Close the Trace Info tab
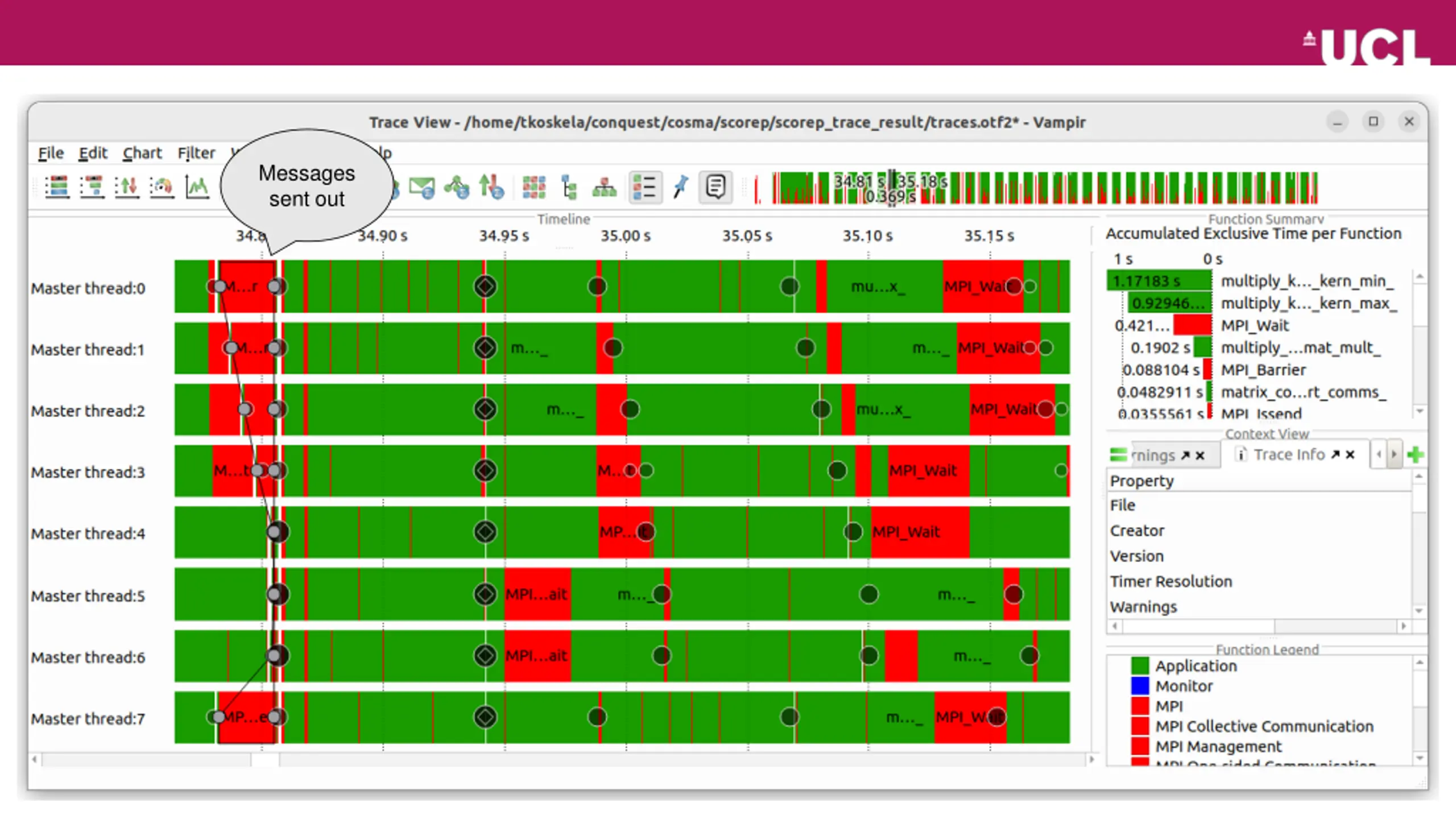The width and height of the screenshot is (1456, 819). tap(1350, 455)
